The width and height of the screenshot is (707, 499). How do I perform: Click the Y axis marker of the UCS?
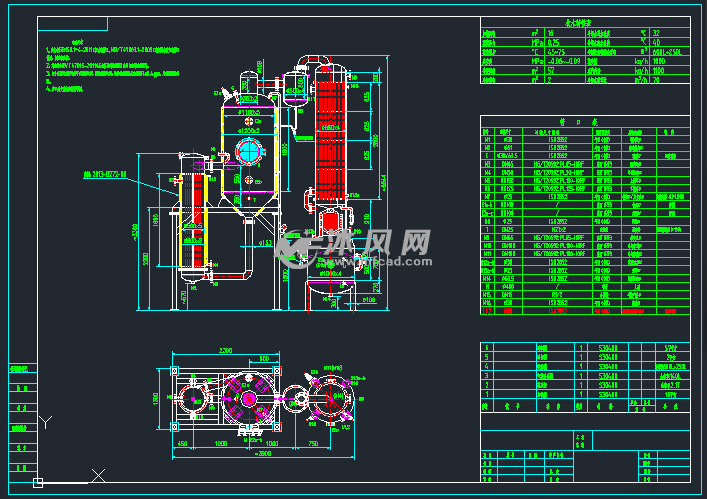(43, 422)
